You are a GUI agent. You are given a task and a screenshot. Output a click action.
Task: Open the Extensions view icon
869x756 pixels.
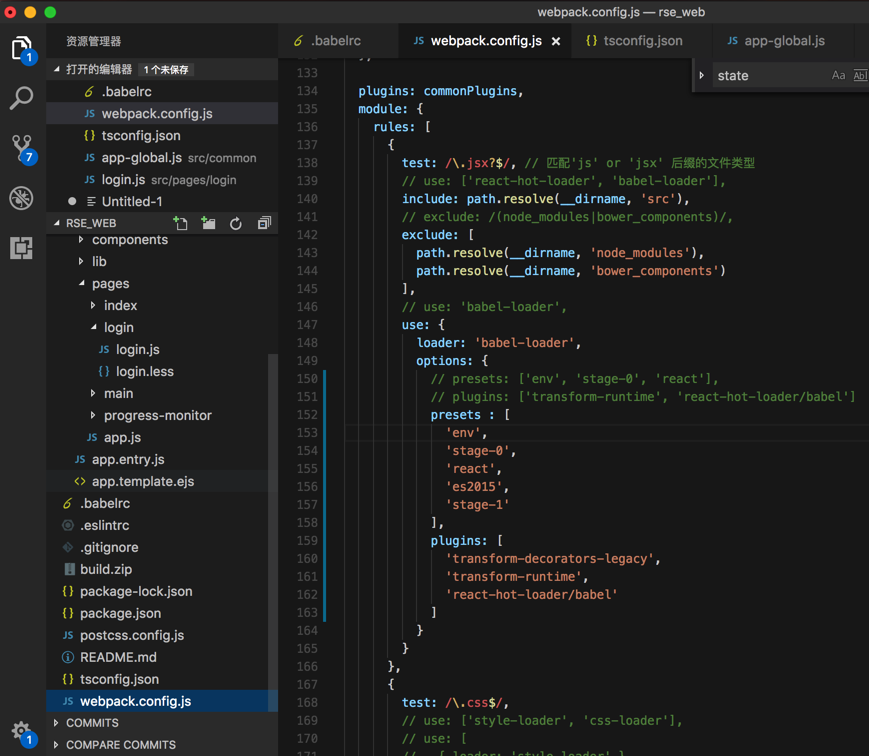[22, 247]
